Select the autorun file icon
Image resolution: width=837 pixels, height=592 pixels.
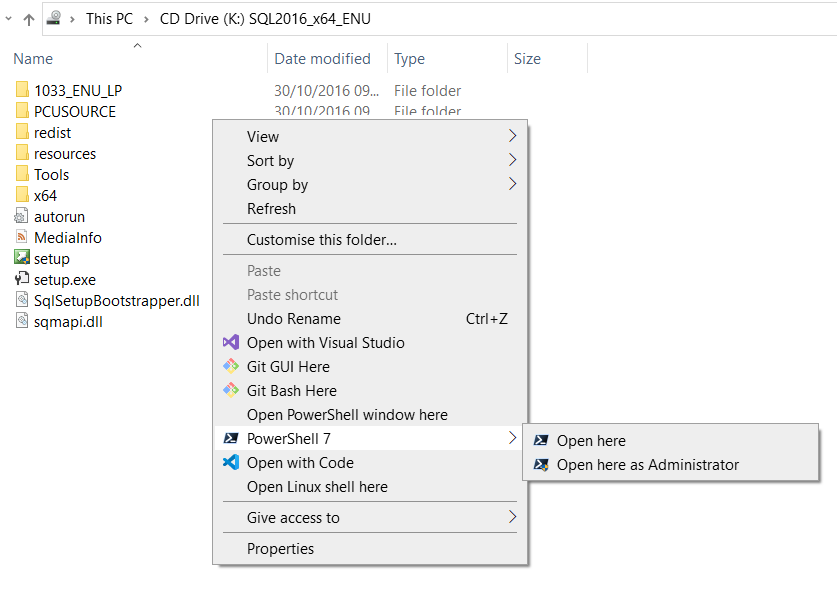[x=23, y=216]
